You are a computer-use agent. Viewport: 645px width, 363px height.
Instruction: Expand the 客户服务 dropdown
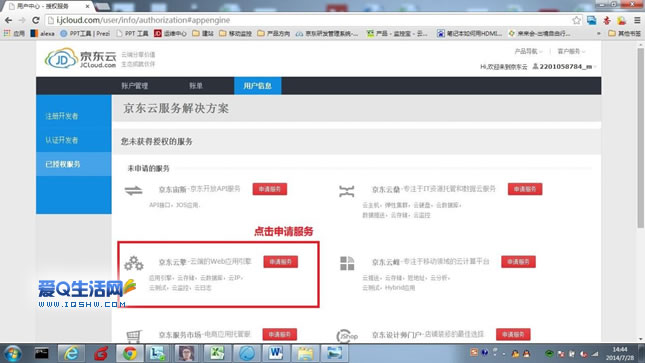click(571, 51)
